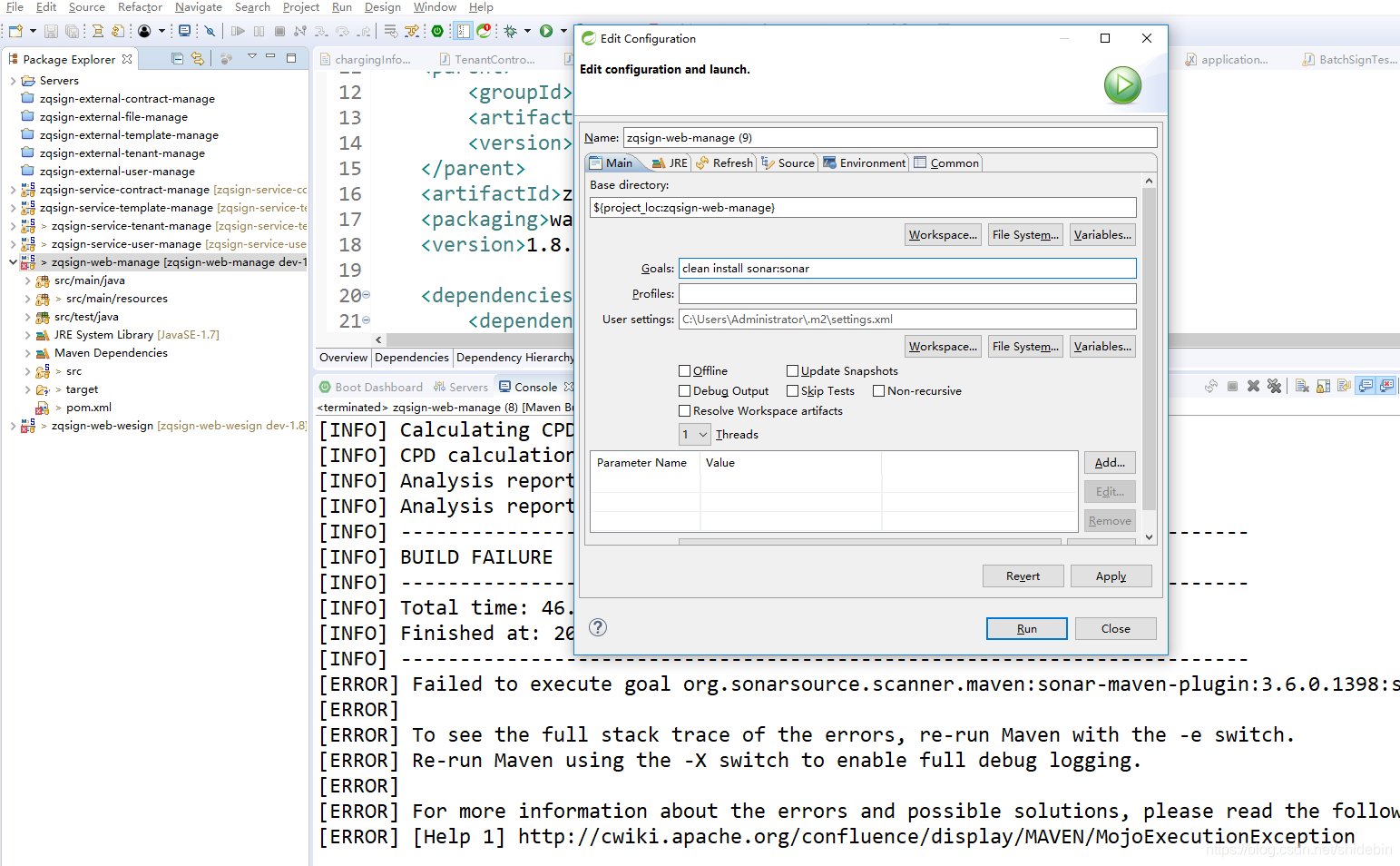The width and height of the screenshot is (1400, 866).
Task: Expand the Maven Dependencies node
Action: point(27,353)
